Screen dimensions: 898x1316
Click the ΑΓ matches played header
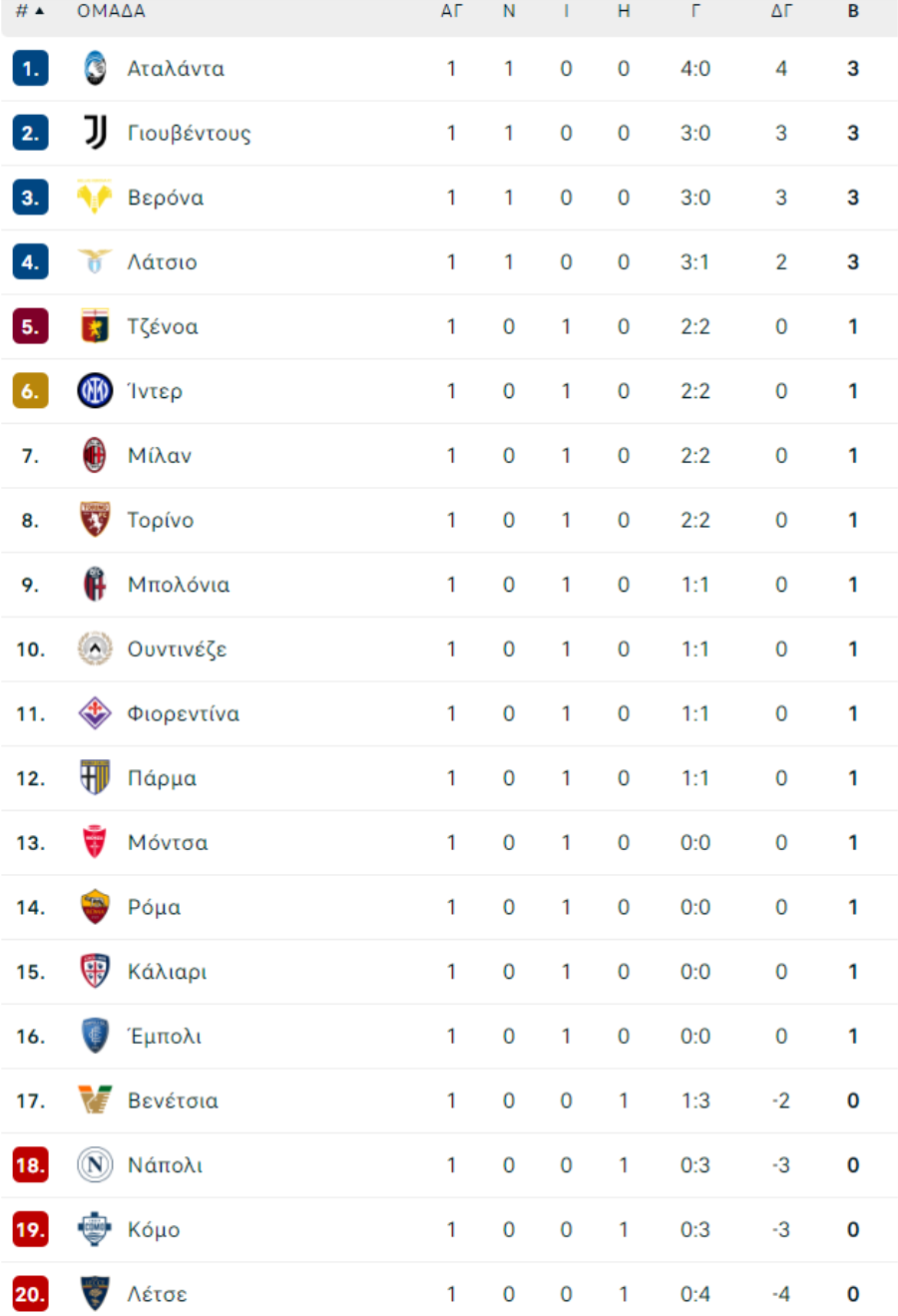pos(452,11)
